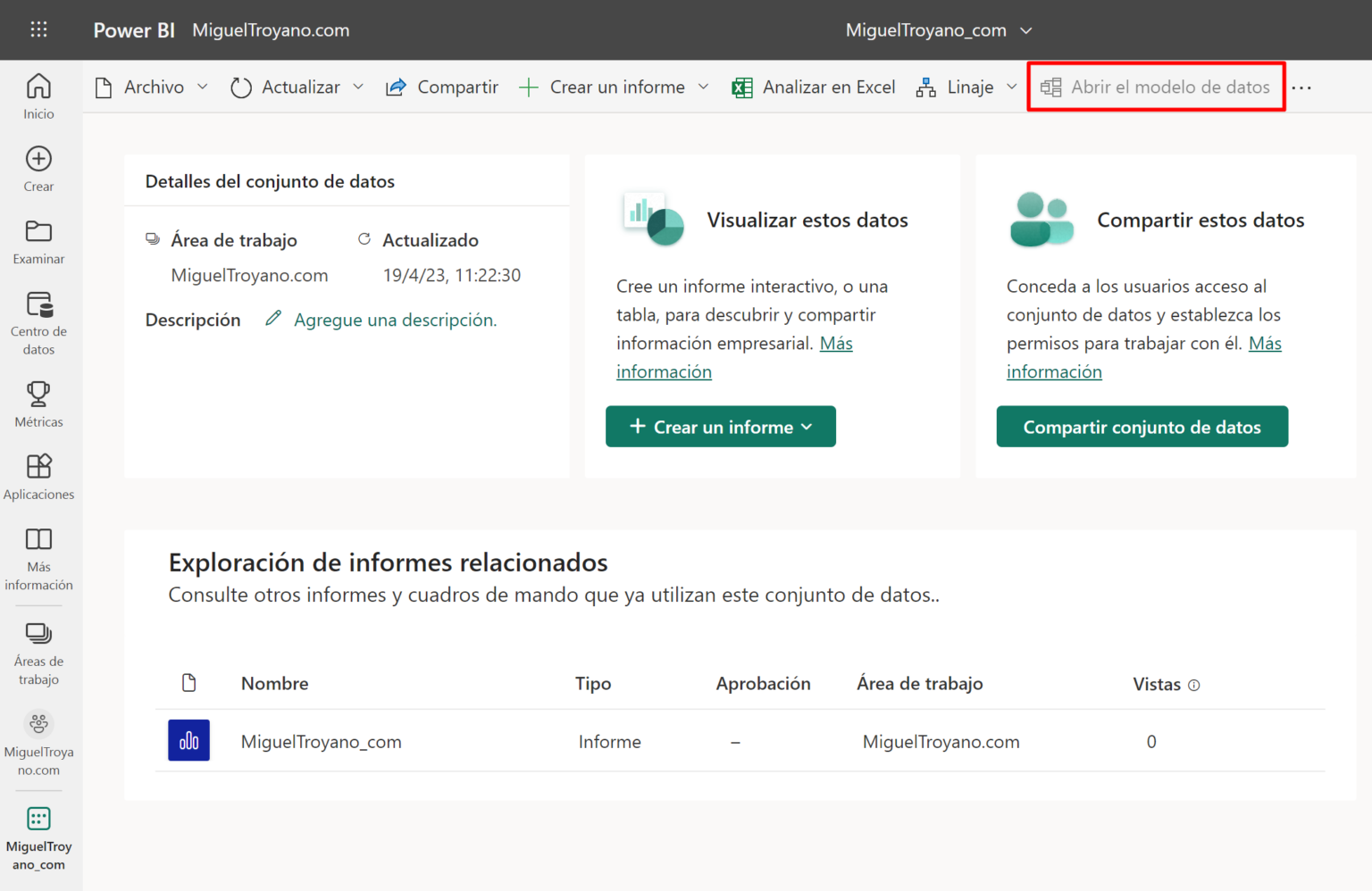Image resolution: width=1372 pixels, height=891 pixels.
Task: Click MiguelTroyano.com workspace cell in table
Action: (x=941, y=742)
